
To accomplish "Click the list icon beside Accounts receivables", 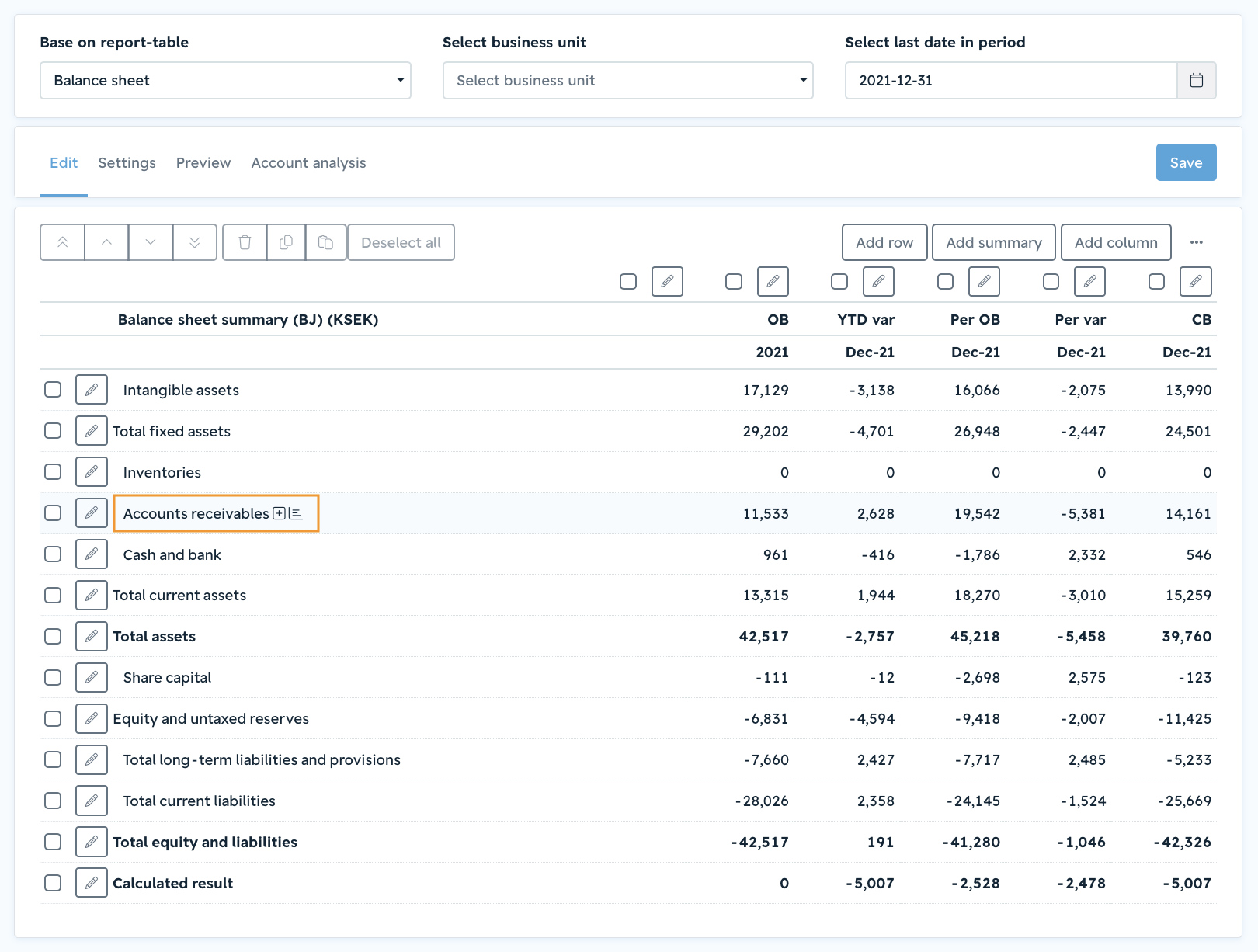I will pyautogui.click(x=296, y=513).
